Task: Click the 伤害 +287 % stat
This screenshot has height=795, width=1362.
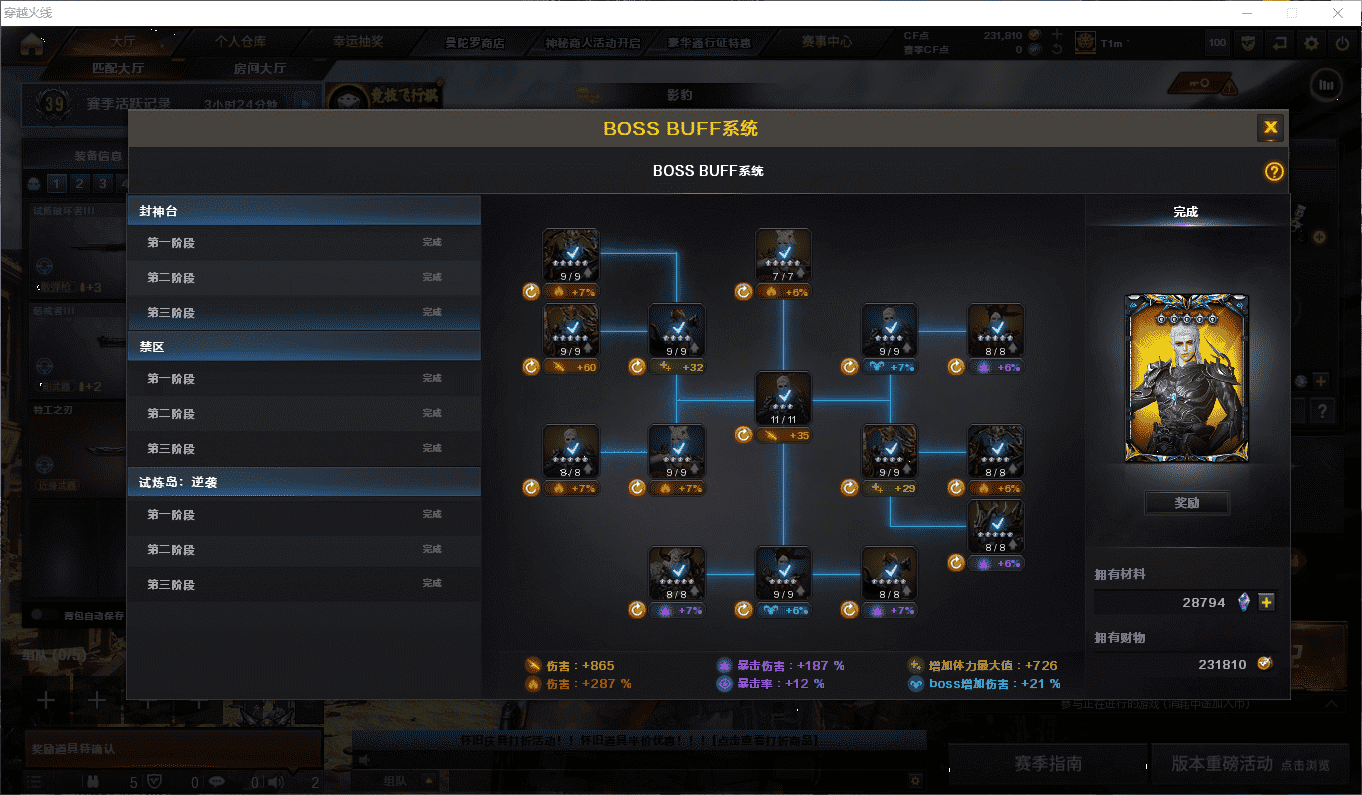Action: click(x=579, y=684)
